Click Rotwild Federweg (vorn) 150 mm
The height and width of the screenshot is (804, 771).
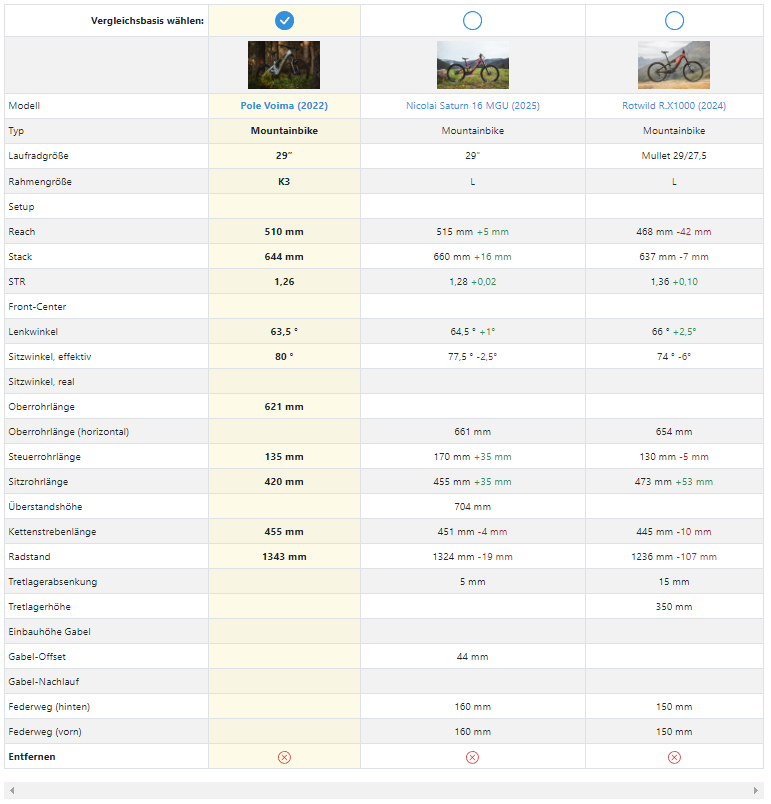(x=674, y=732)
